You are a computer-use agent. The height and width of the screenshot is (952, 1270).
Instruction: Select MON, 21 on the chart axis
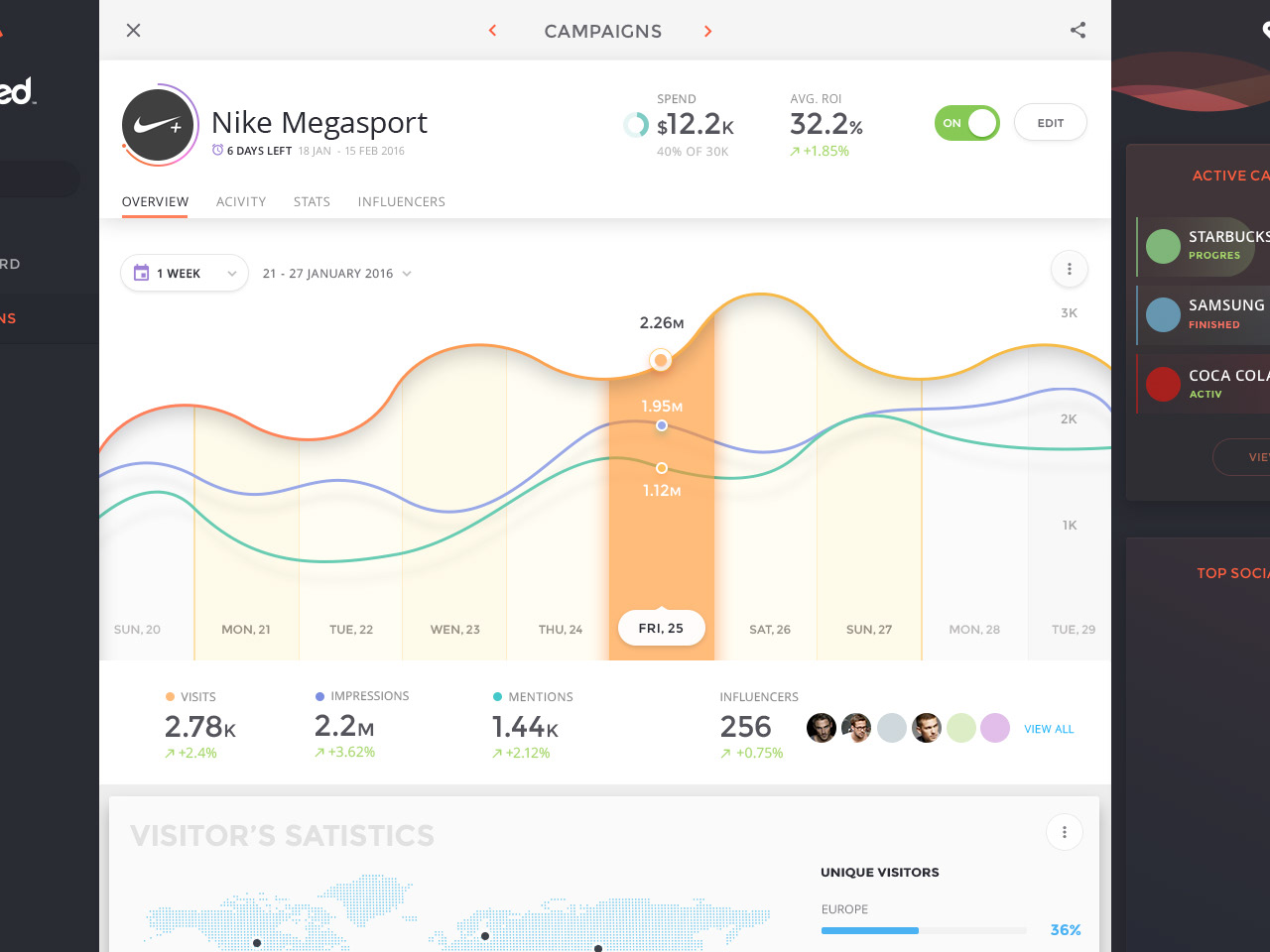[246, 630]
